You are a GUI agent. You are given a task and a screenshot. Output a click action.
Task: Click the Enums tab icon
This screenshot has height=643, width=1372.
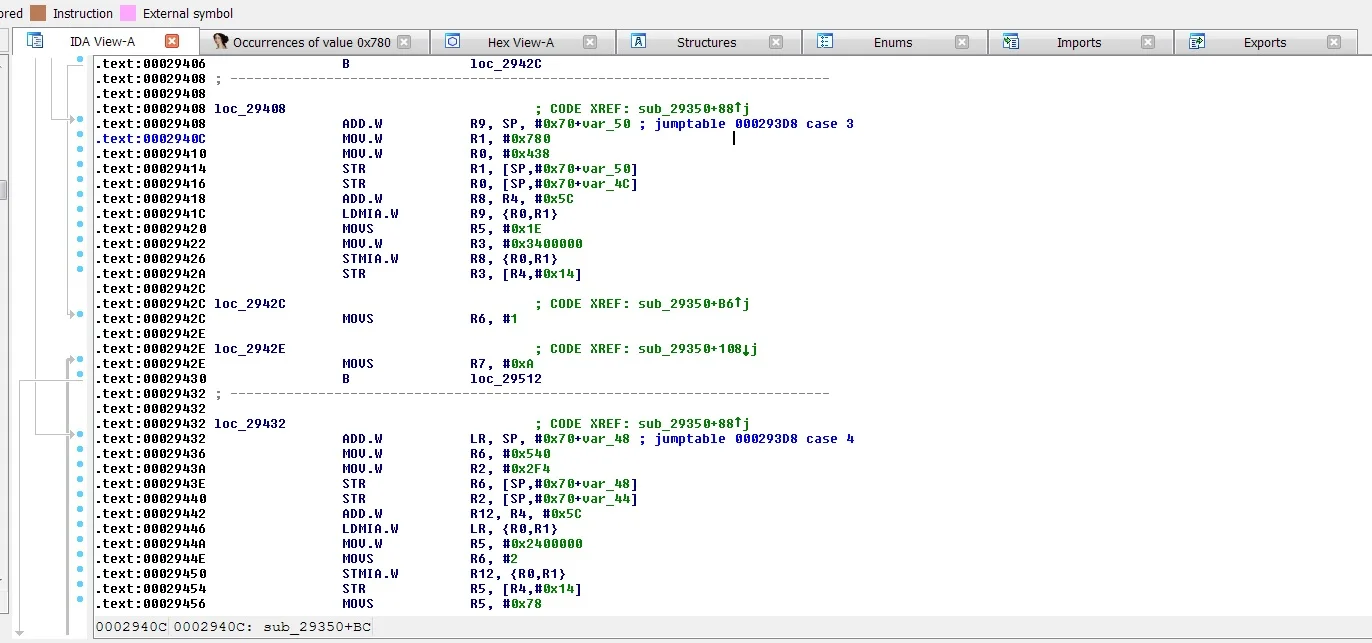click(825, 41)
